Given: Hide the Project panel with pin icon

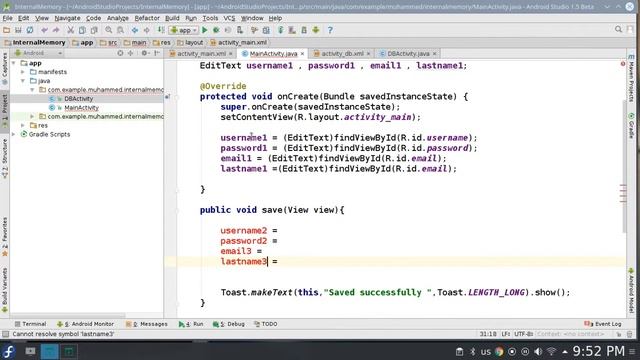Looking at the screenshot, I should click(x=157, y=53).
